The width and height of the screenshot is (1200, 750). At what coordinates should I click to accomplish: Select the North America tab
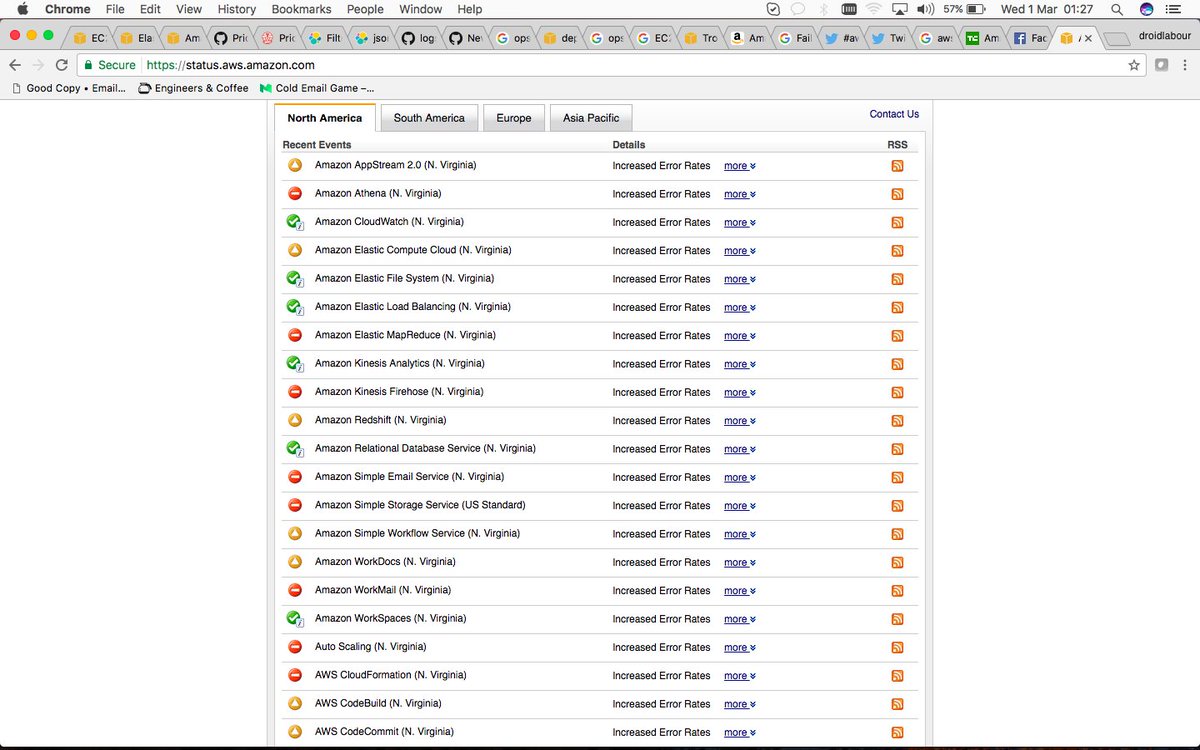click(325, 118)
